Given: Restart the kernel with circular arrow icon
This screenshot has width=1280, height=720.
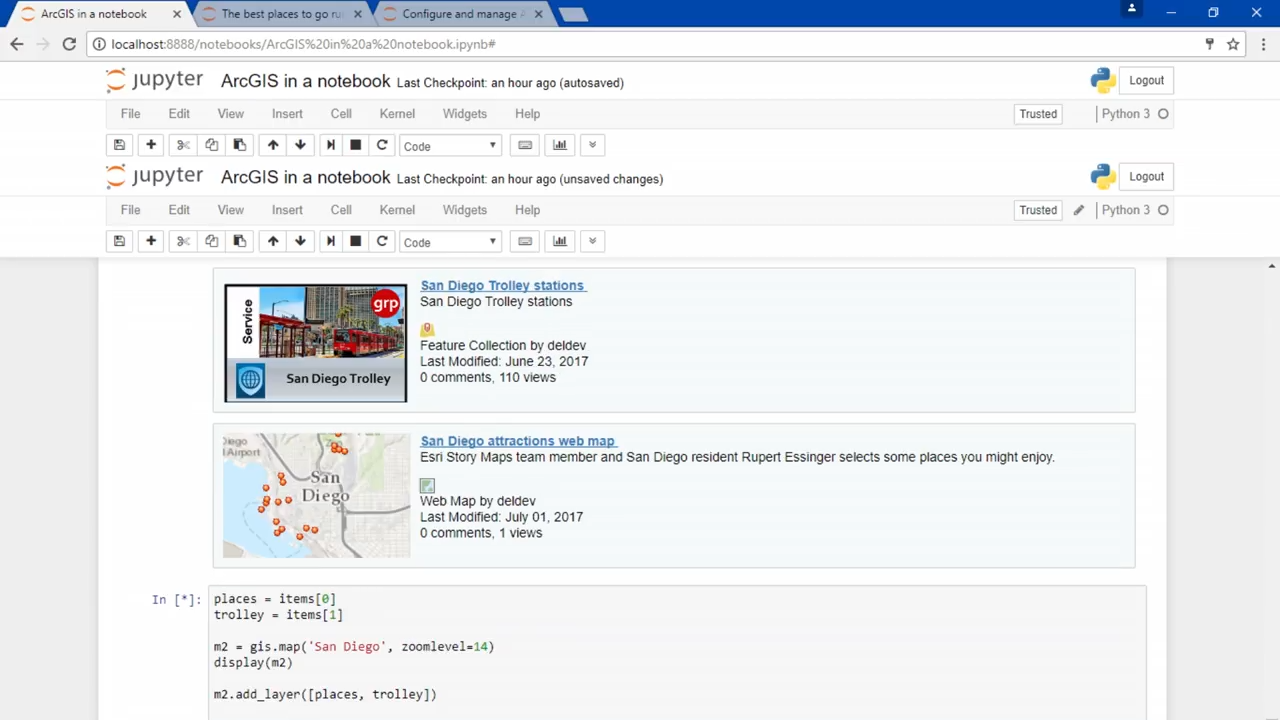Looking at the screenshot, I should pos(382,241).
